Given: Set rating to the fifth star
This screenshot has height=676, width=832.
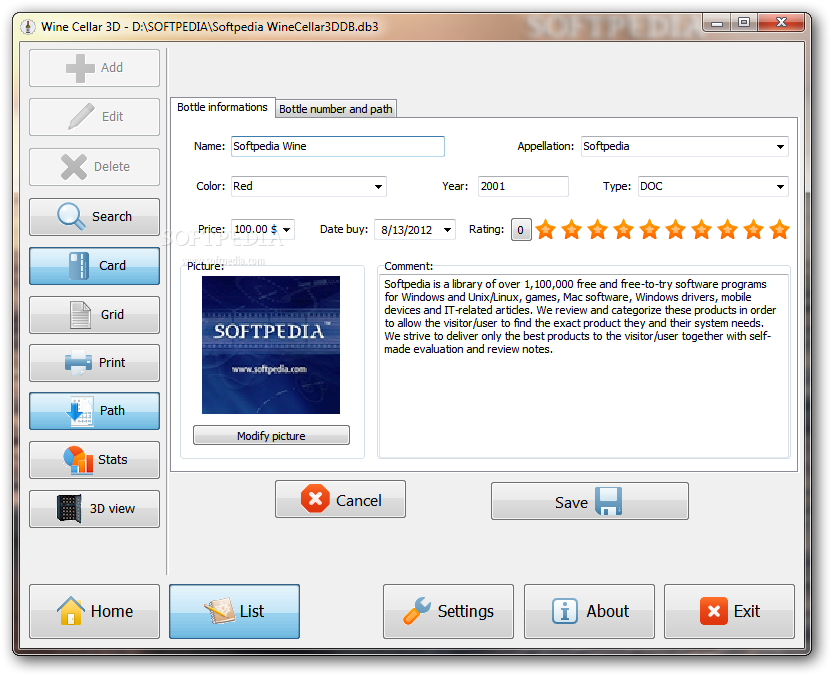Looking at the screenshot, I should coord(649,230).
